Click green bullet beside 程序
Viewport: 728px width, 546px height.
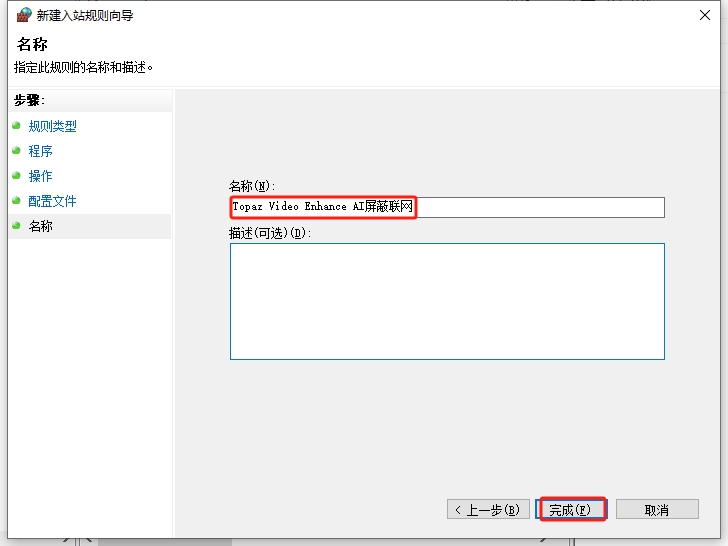click(x=16, y=150)
